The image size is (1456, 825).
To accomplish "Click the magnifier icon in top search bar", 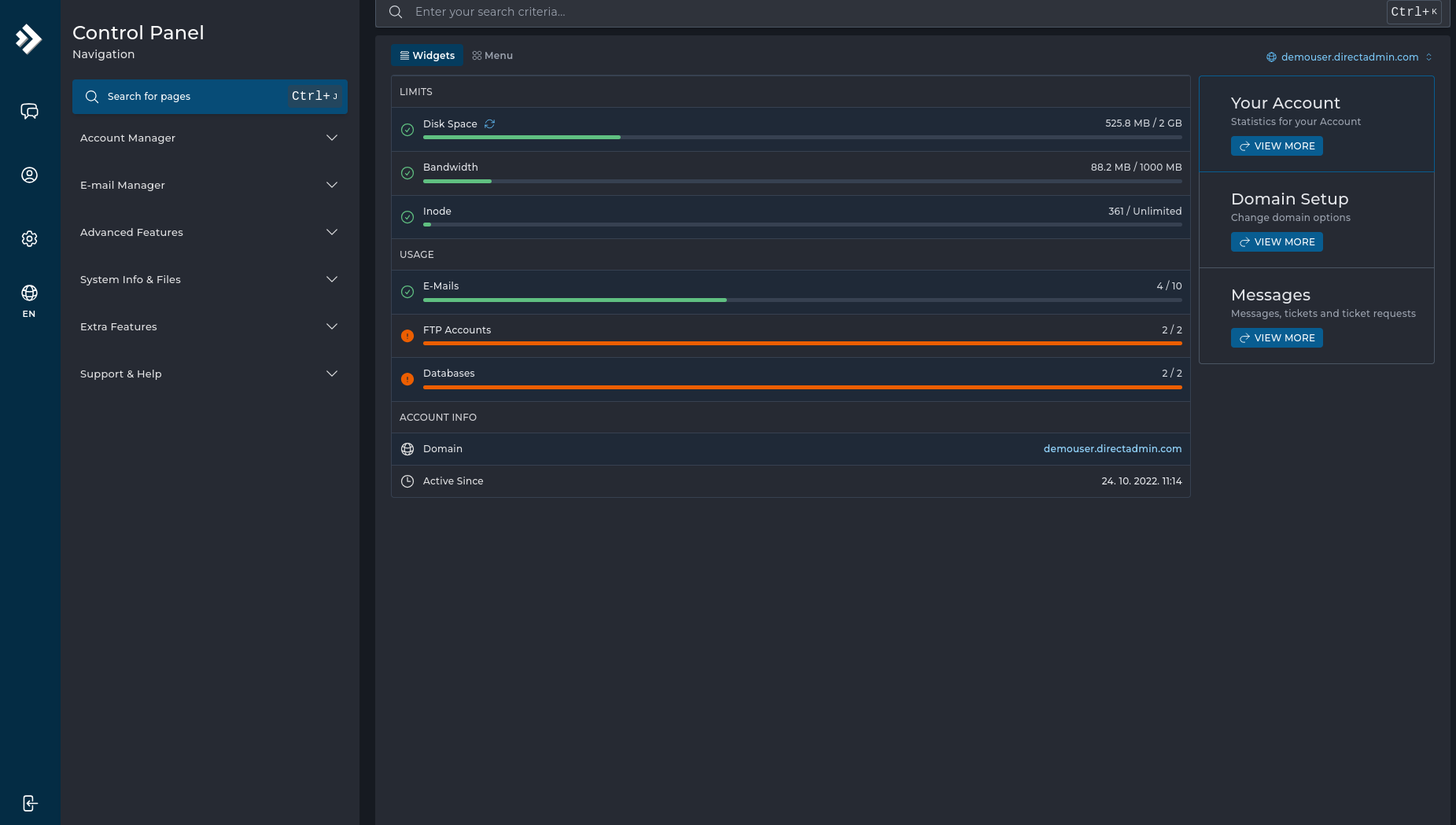I will (396, 12).
